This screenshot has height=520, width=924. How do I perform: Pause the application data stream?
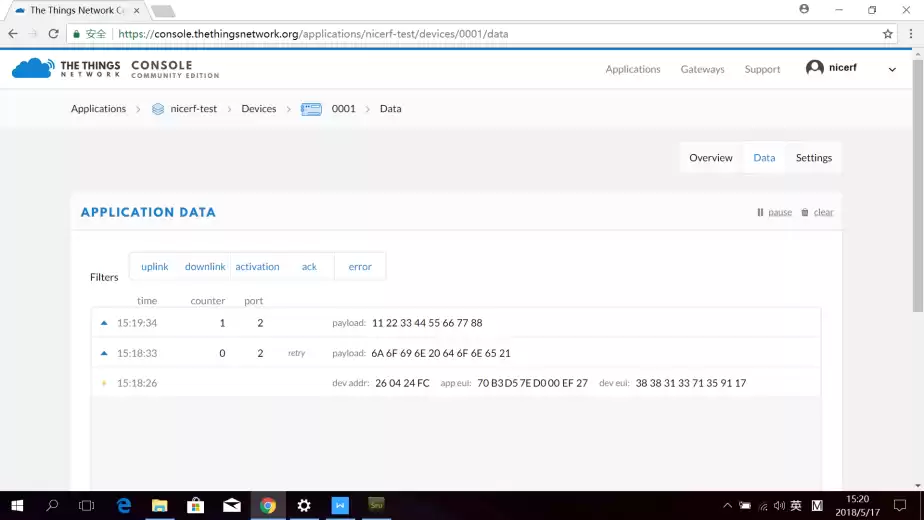coord(774,212)
